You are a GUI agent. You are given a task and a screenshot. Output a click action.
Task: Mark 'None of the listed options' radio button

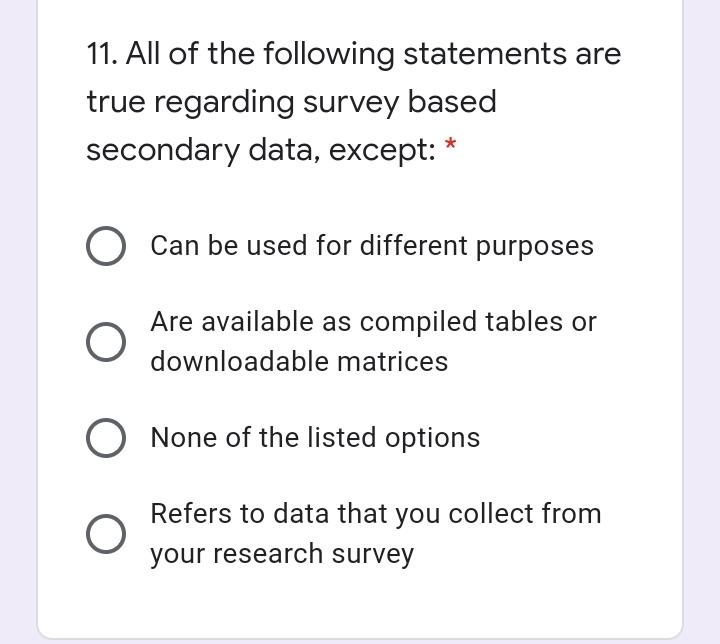point(106,438)
